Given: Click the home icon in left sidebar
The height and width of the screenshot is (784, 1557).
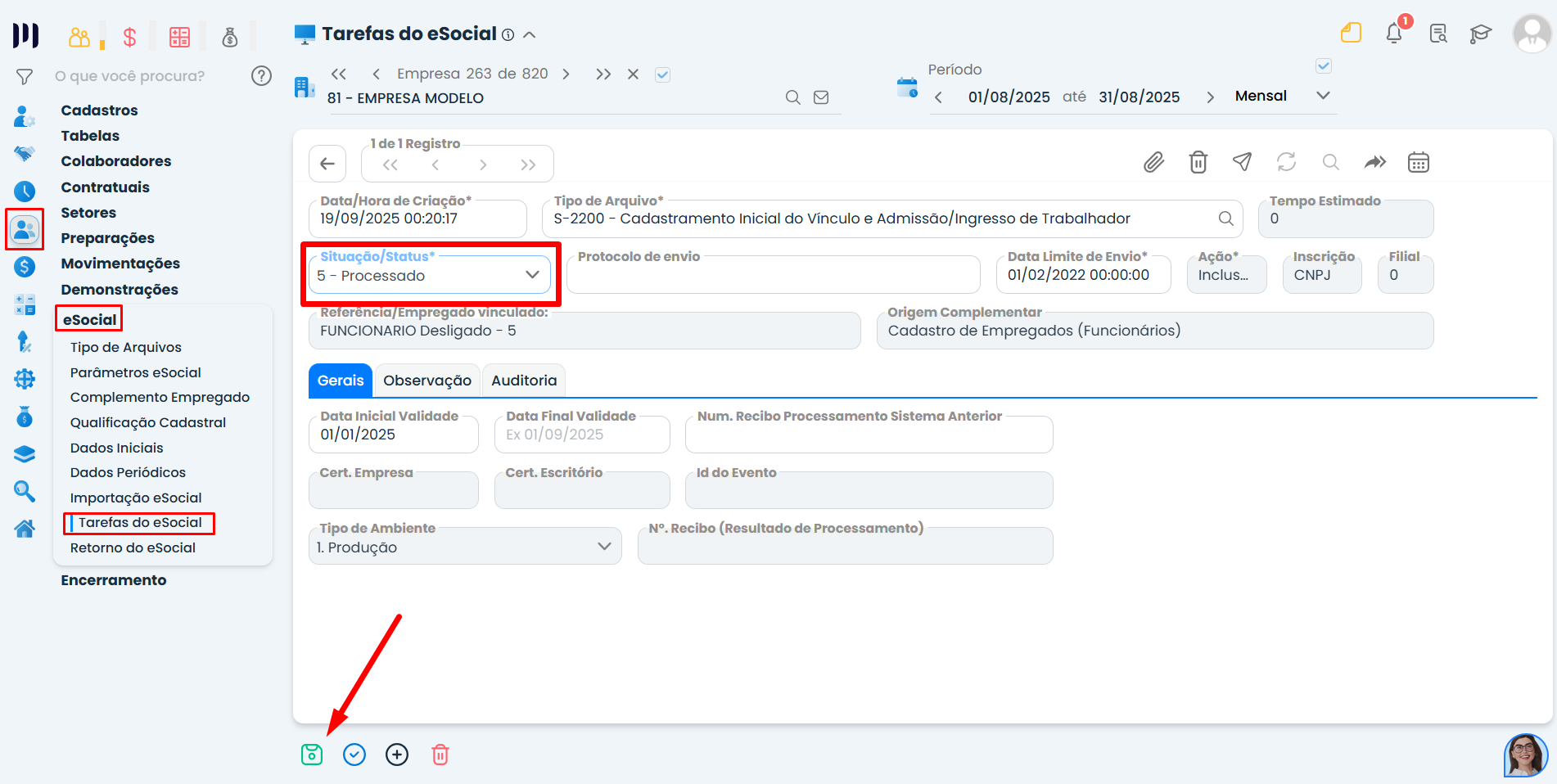Looking at the screenshot, I should pyautogui.click(x=25, y=529).
